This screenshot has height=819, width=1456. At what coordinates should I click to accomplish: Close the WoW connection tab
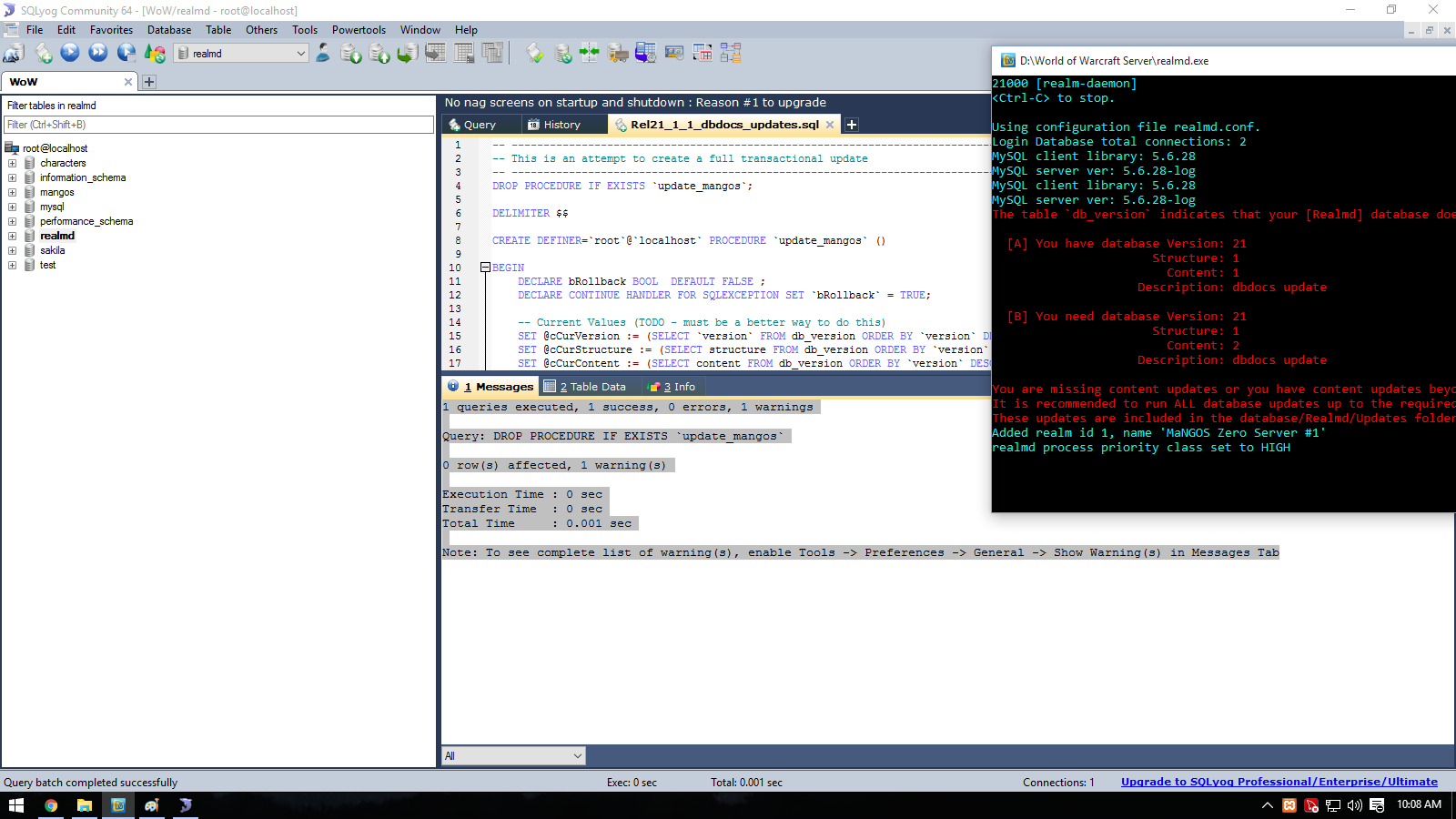coord(128,82)
